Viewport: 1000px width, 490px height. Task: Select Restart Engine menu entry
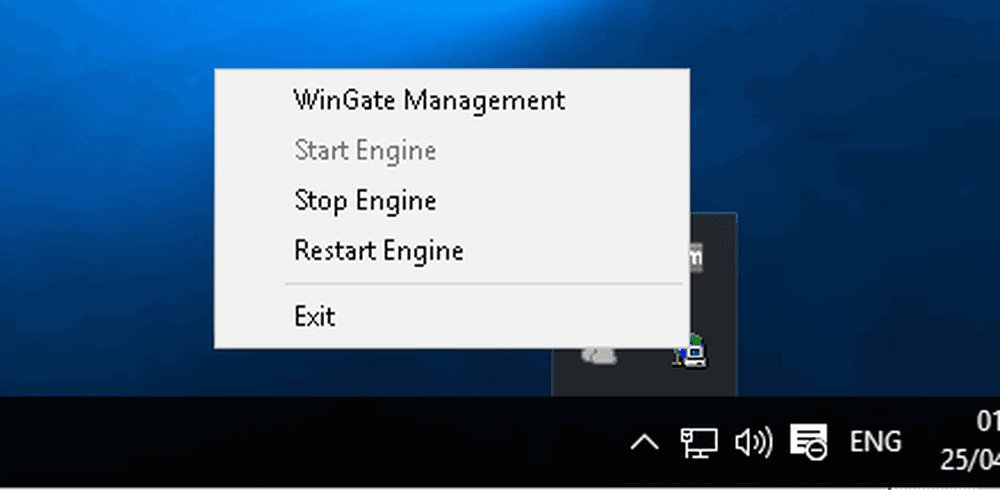click(x=452, y=251)
